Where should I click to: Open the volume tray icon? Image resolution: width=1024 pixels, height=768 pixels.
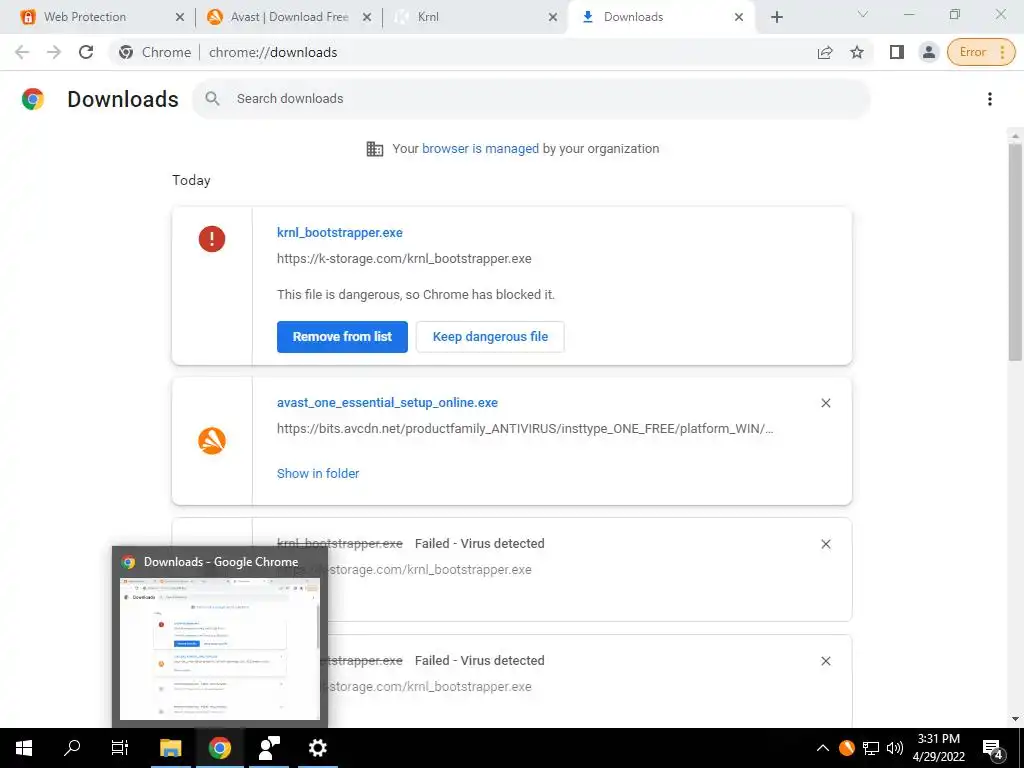point(894,748)
